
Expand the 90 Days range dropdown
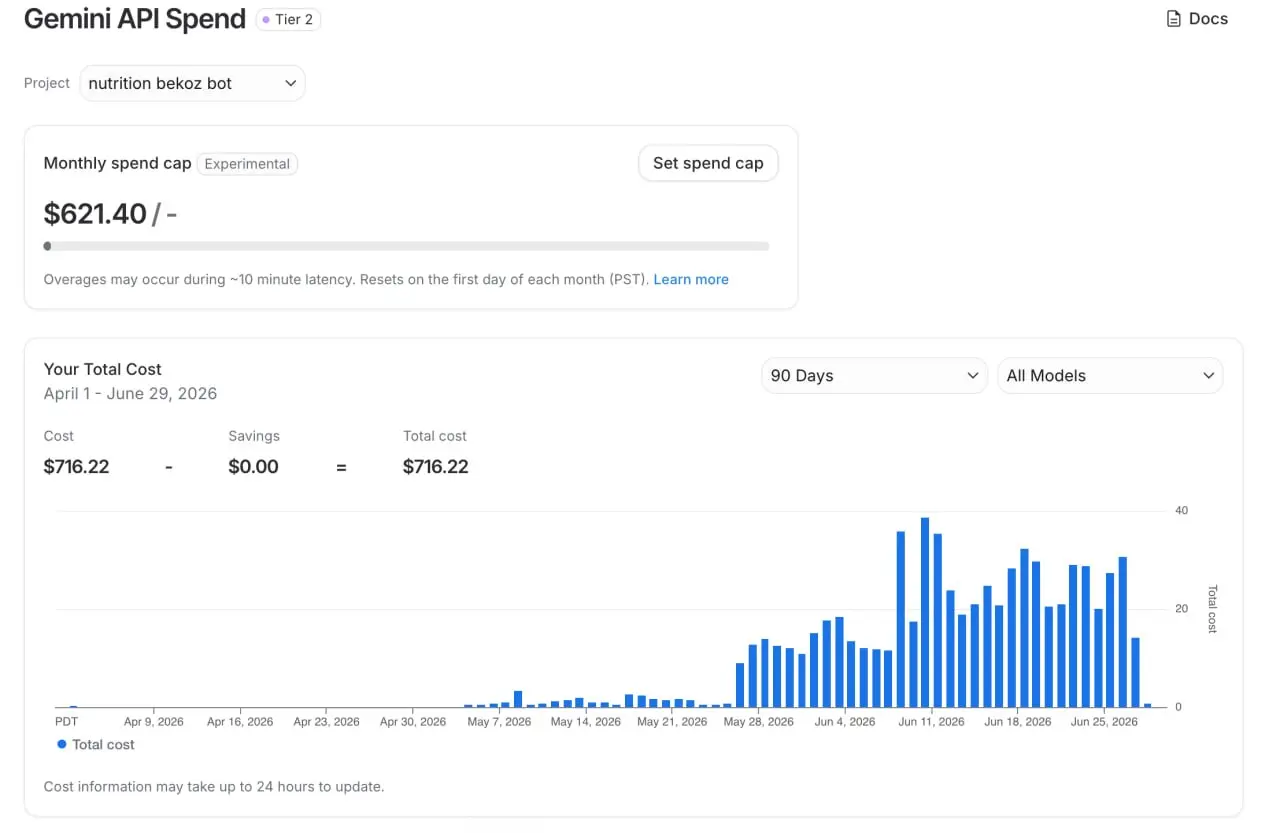(874, 376)
